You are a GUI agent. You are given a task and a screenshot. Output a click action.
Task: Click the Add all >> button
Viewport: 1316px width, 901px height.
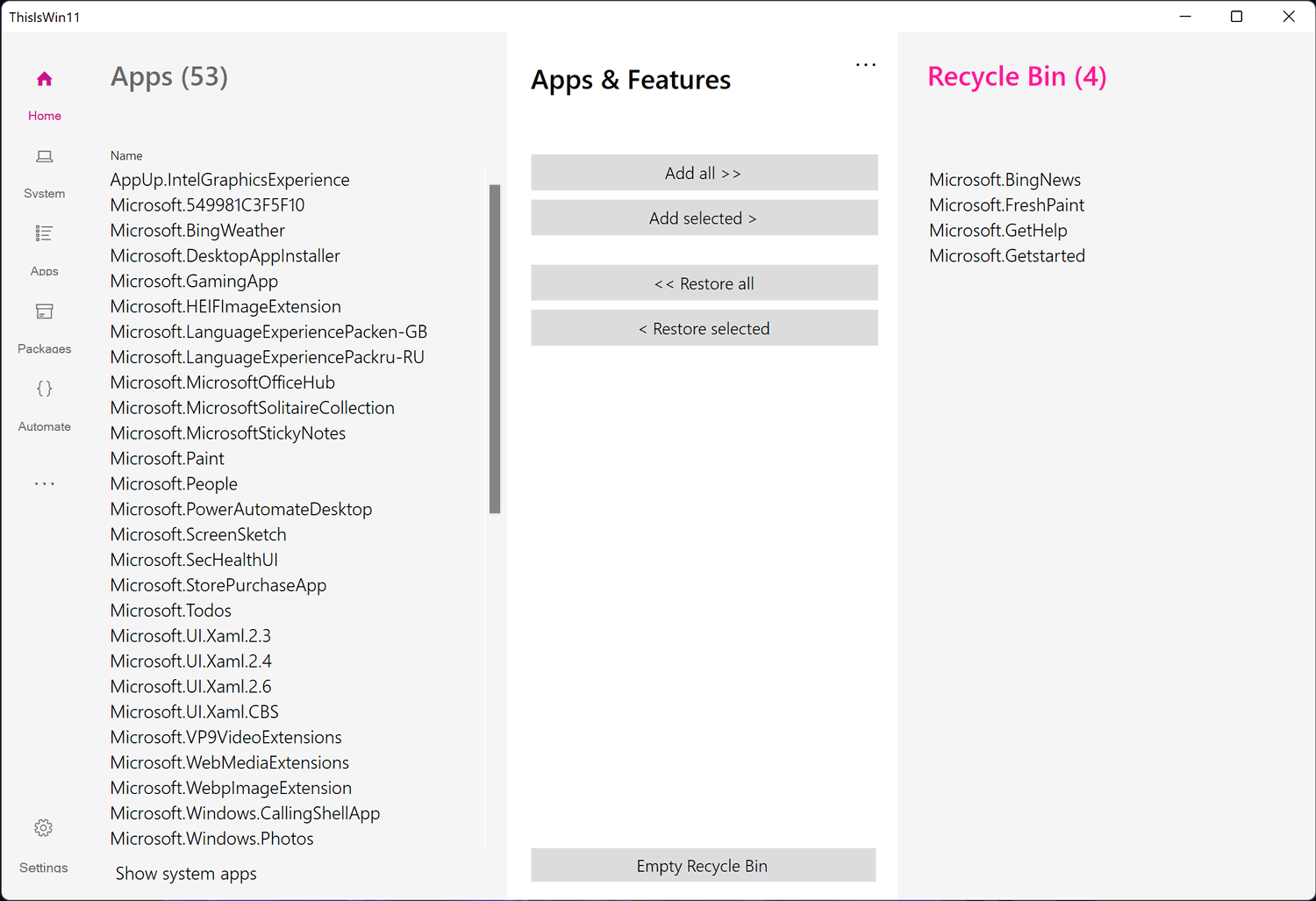pos(704,173)
